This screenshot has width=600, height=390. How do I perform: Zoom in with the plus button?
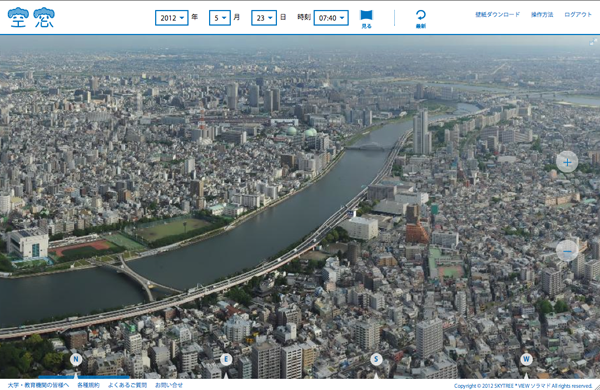point(567,162)
